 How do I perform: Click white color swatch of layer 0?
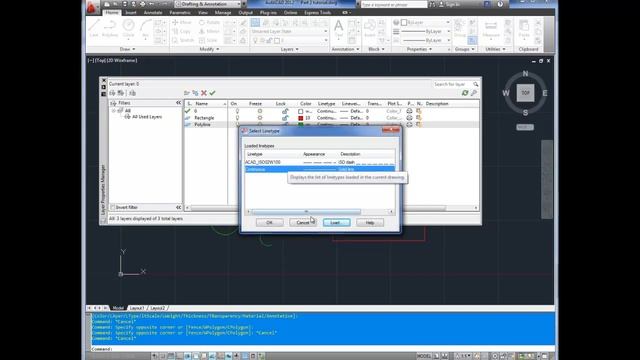click(301, 111)
